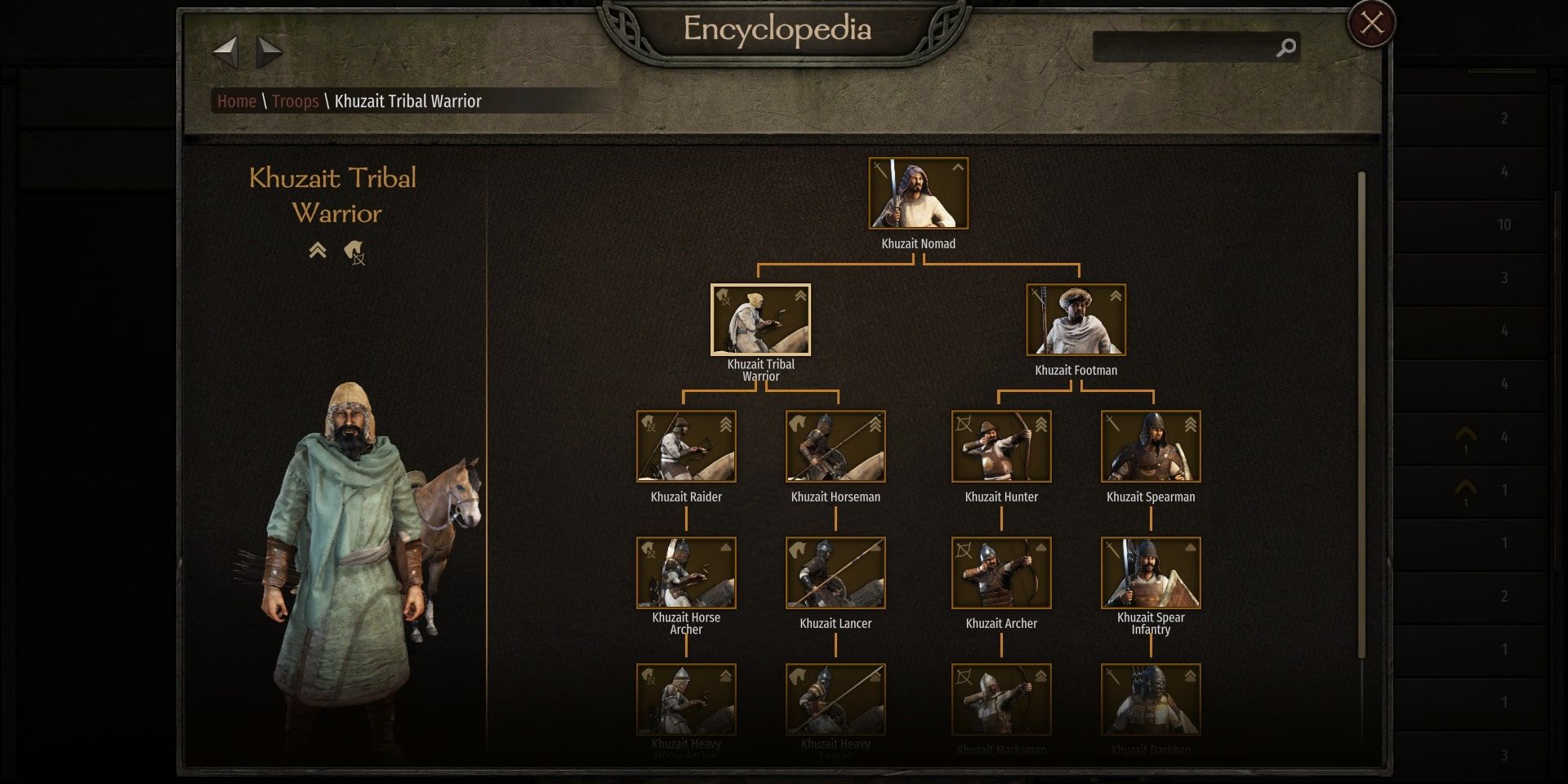This screenshot has height=784, width=1568.
Task: Go forward with the right arrow
Action: coord(269,52)
